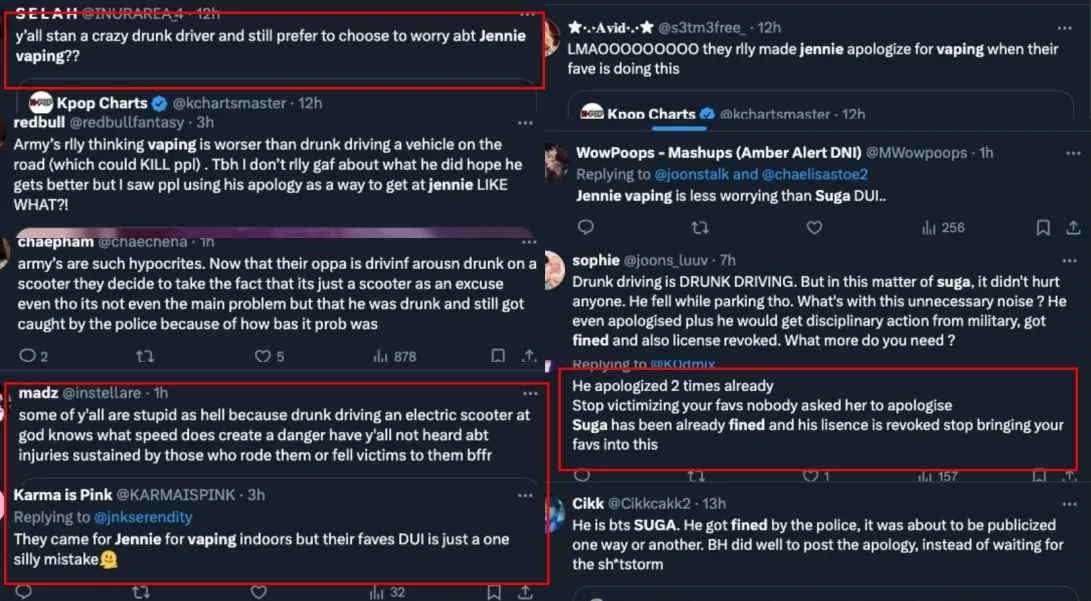
Task: Like chaepham's tweet with 5 likes
Action: [263, 356]
